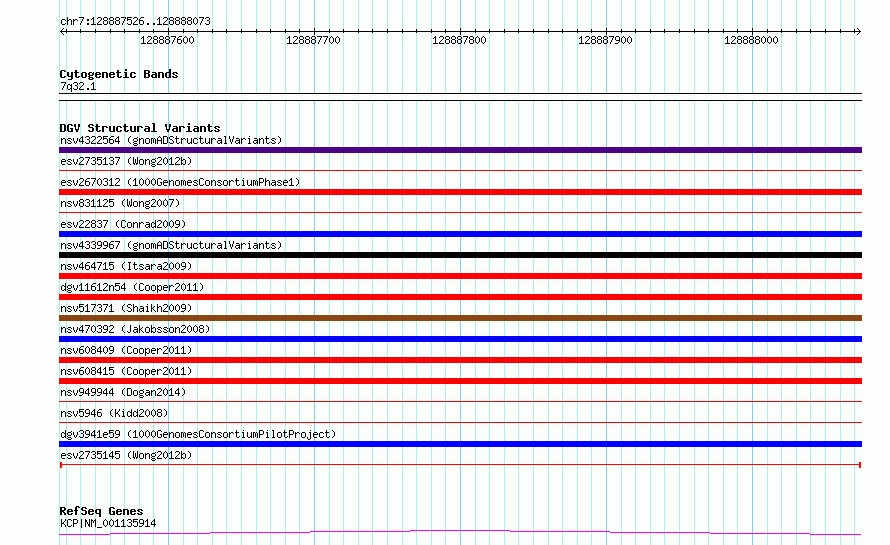
Task: Select variant nsv517371 (Shaikh2009) label
Action: point(126,308)
